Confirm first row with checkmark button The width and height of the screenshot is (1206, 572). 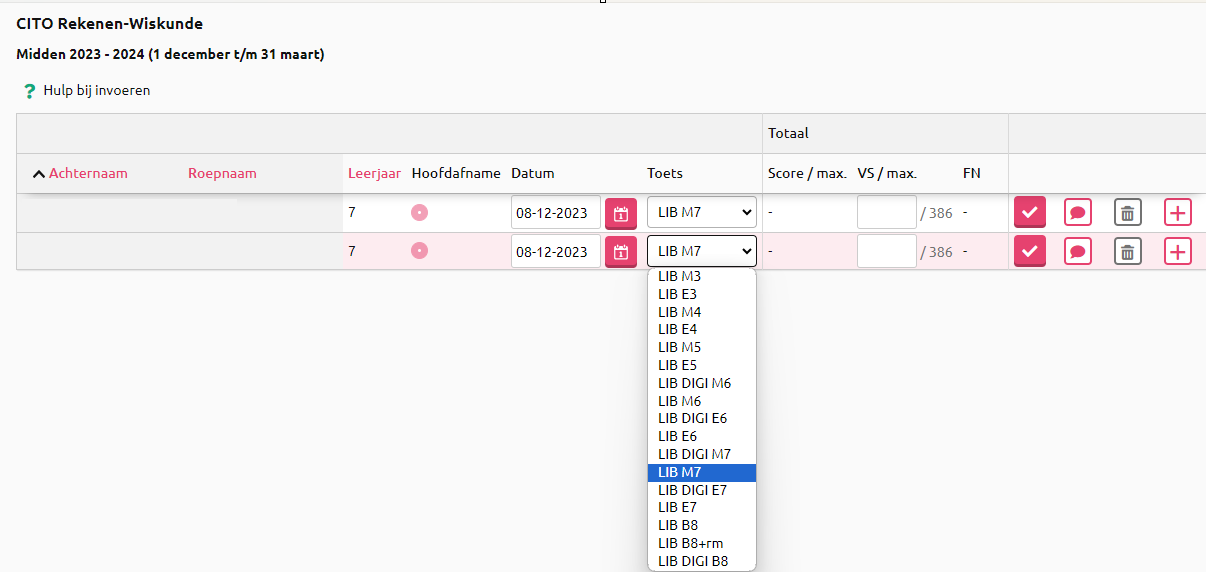[x=1030, y=212]
